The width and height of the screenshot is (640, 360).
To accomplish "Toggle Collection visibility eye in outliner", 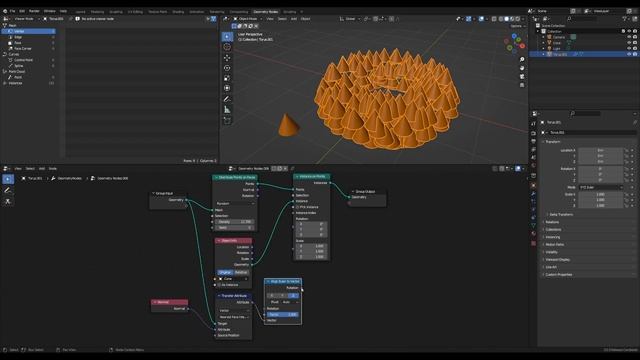I will (629, 31).
